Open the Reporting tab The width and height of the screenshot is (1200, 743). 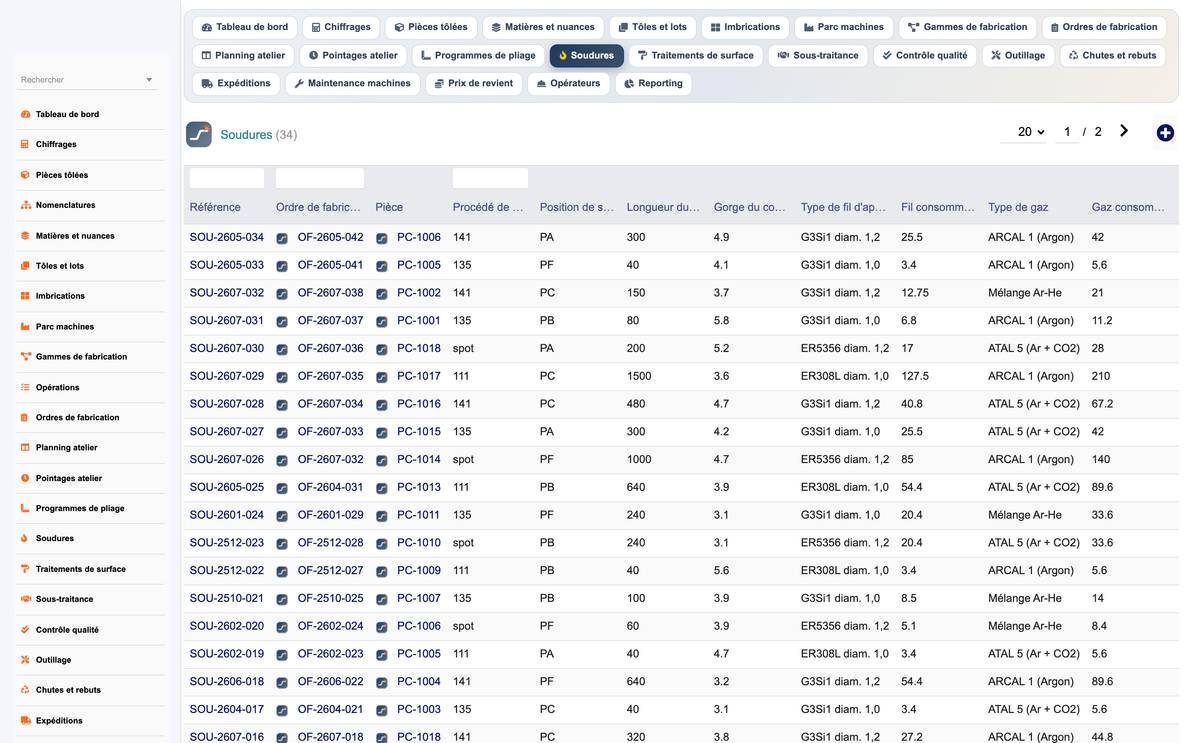(653, 83)
